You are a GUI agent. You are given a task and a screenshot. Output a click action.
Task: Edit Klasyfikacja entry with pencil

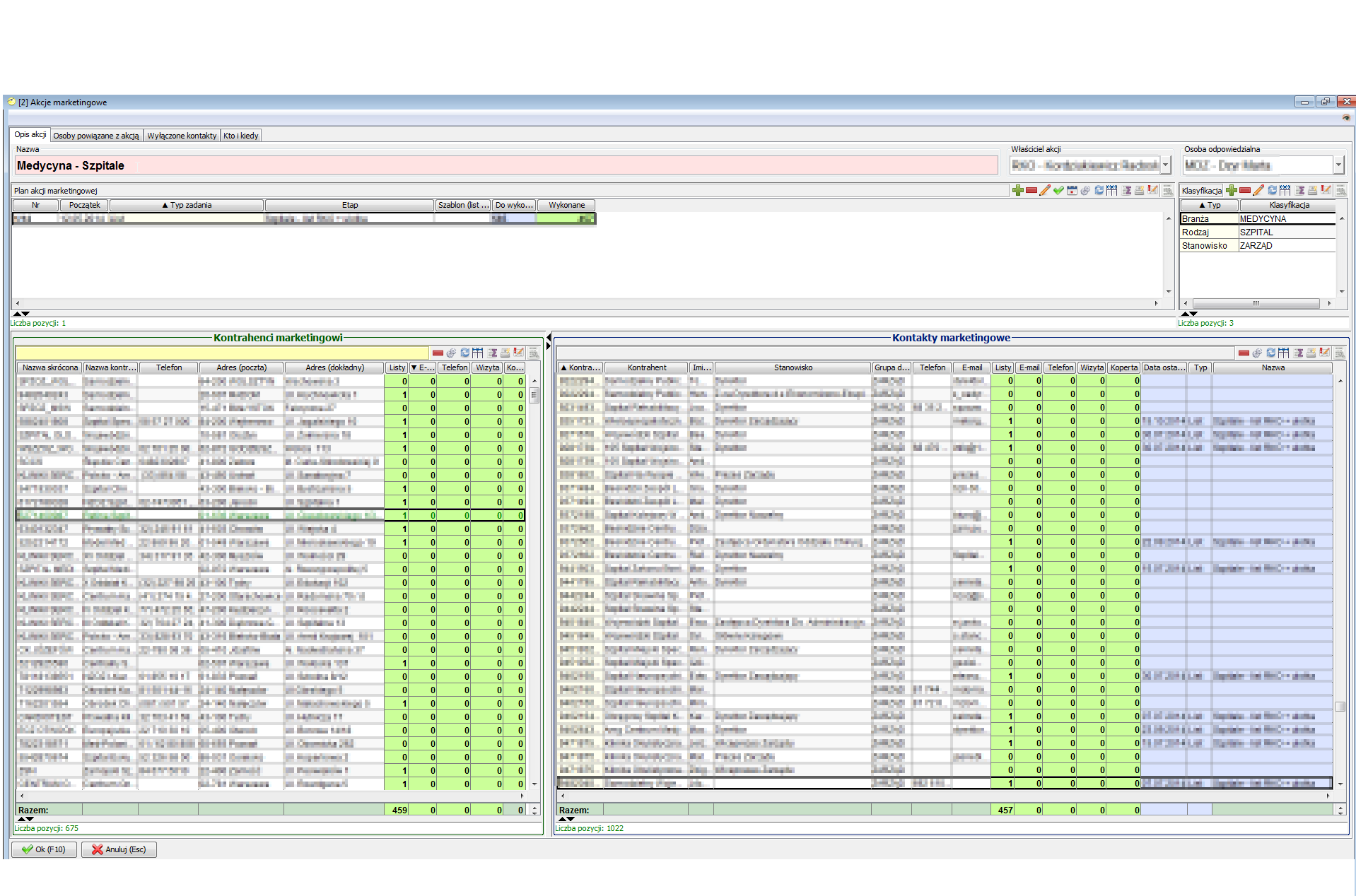(1258, 190)
